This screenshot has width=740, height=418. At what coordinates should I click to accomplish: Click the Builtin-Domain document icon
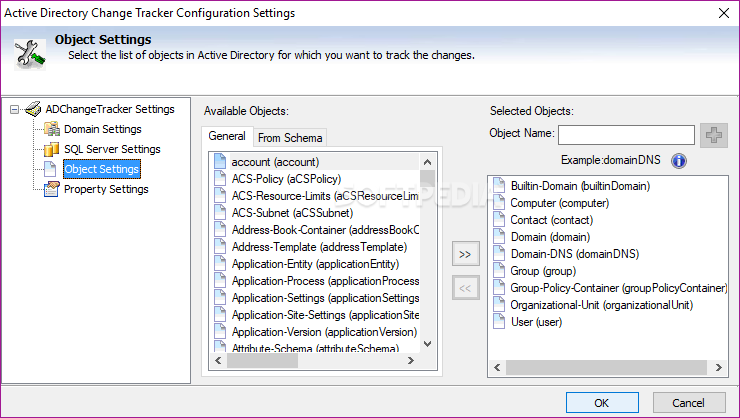point(499,185)
